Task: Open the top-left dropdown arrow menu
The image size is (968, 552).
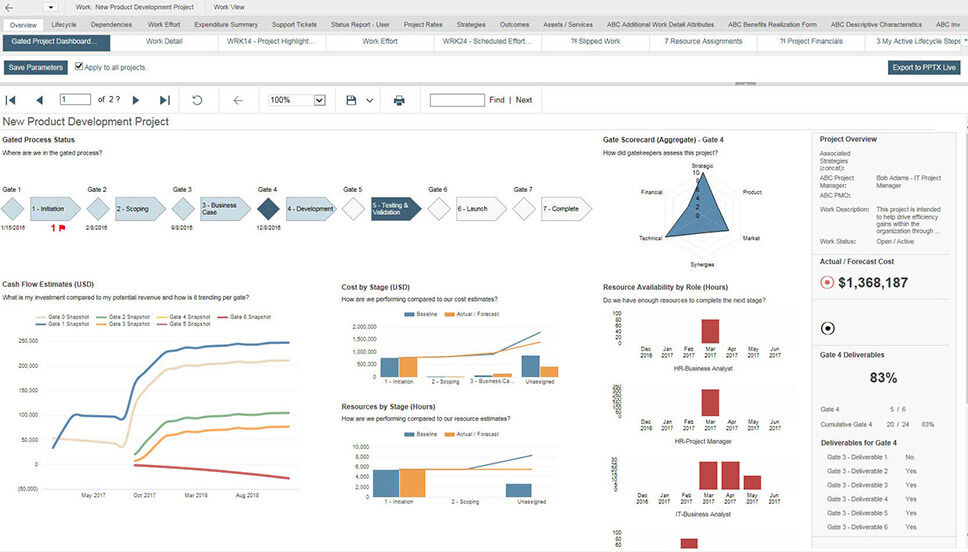Action: pos(51,7)
